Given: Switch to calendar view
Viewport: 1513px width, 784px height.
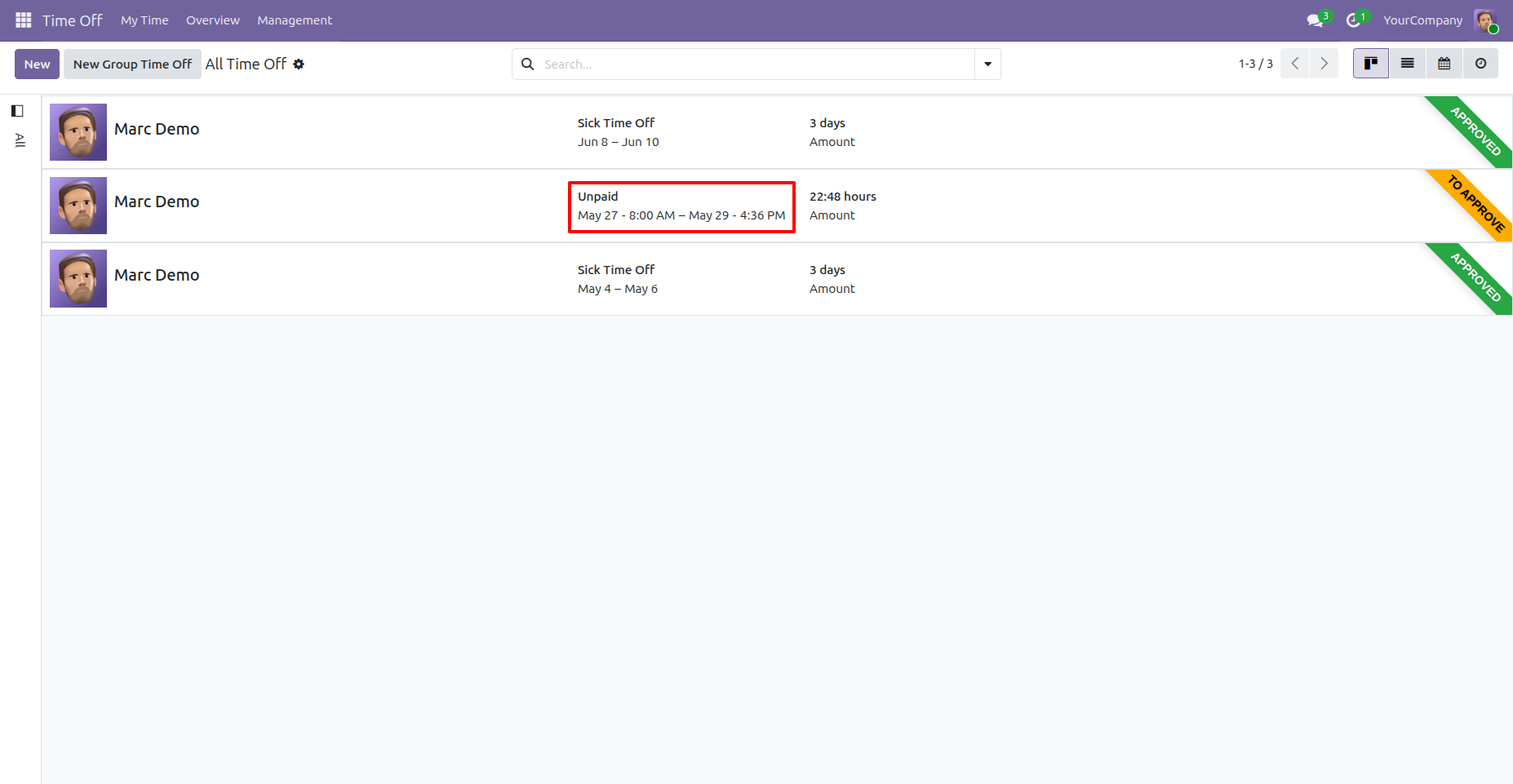Looking at the screenshot, I should (x=1444, y=64).
